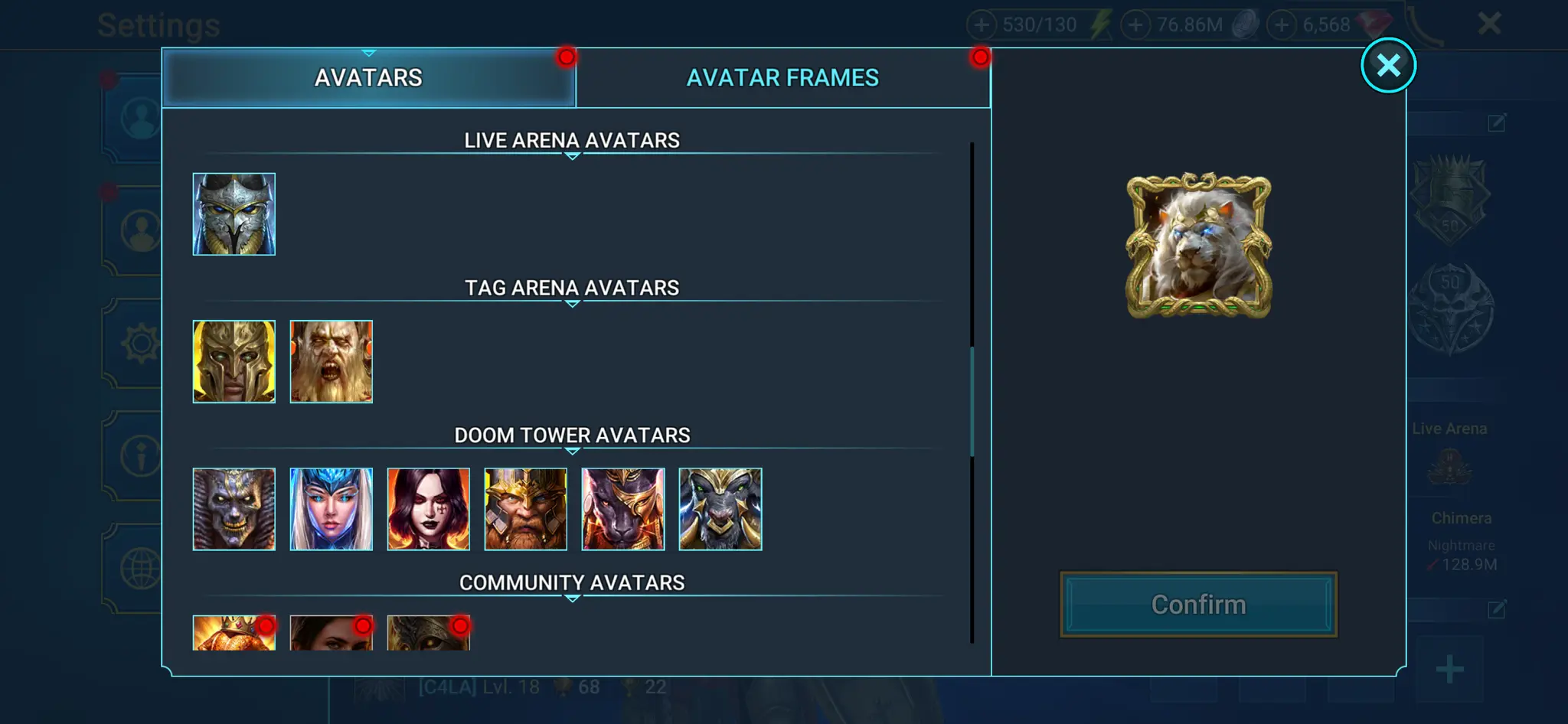Select the silver helmet Live Arena avatar
1568x724 pixels.
point(234,214)
